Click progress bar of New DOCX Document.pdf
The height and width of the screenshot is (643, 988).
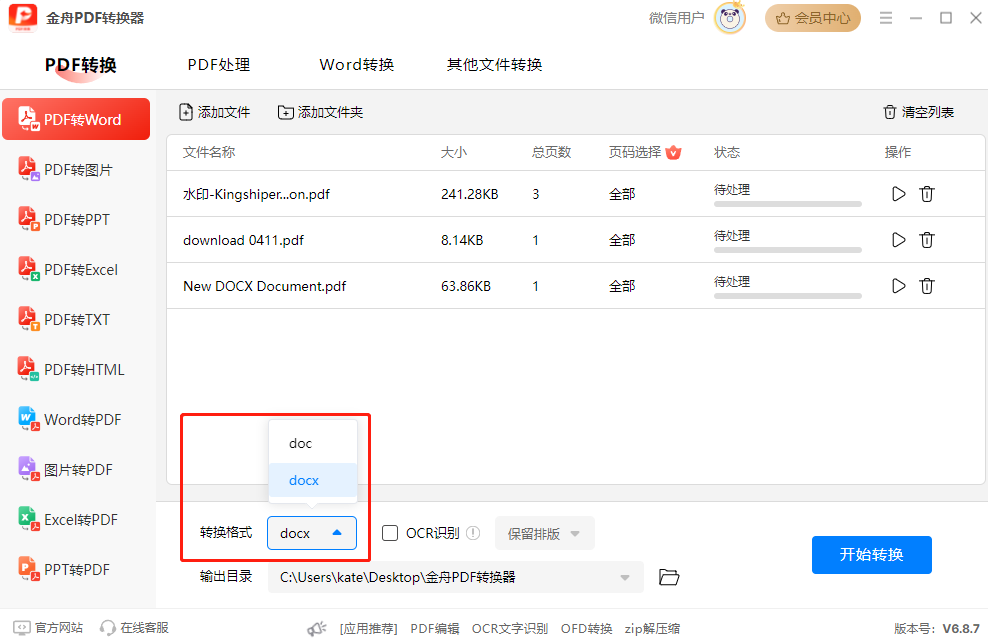788,296
